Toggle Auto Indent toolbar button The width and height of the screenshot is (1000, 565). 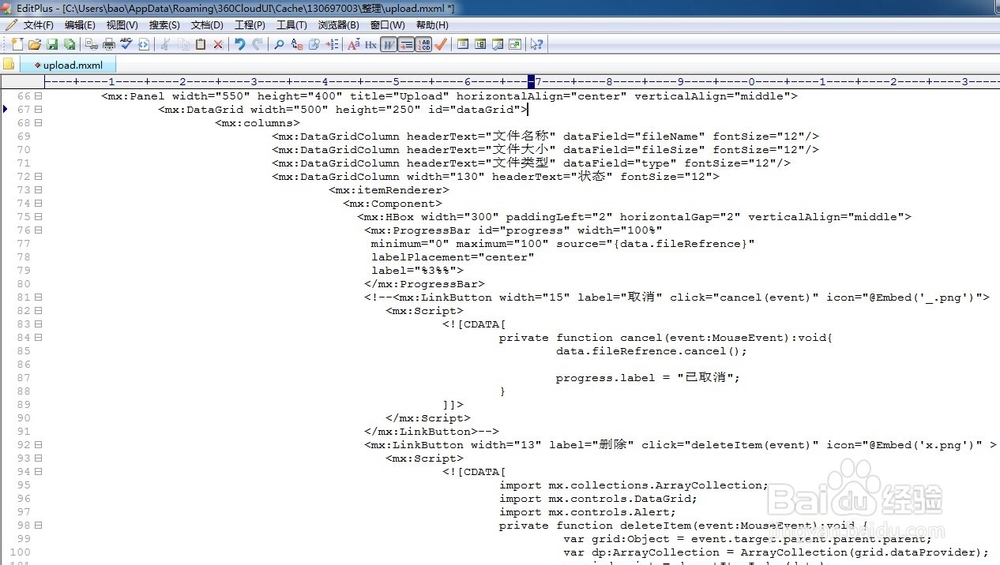click(406, 44)
